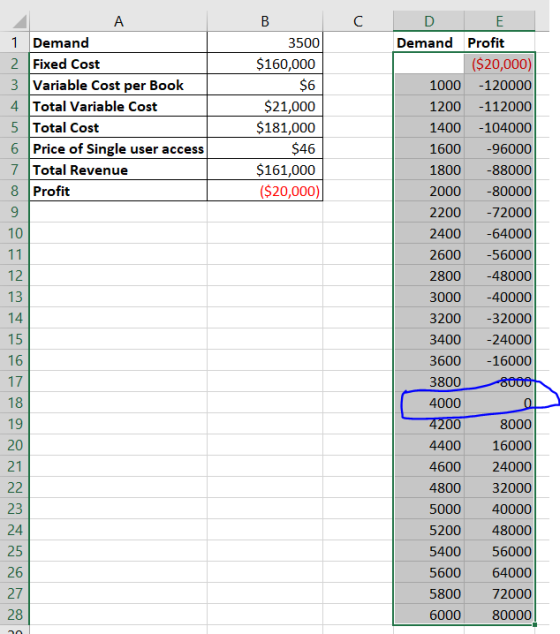Select profit value 48000
Viewport: 560px width, 634px height.
pyautogui.click(x=500, y=530)
